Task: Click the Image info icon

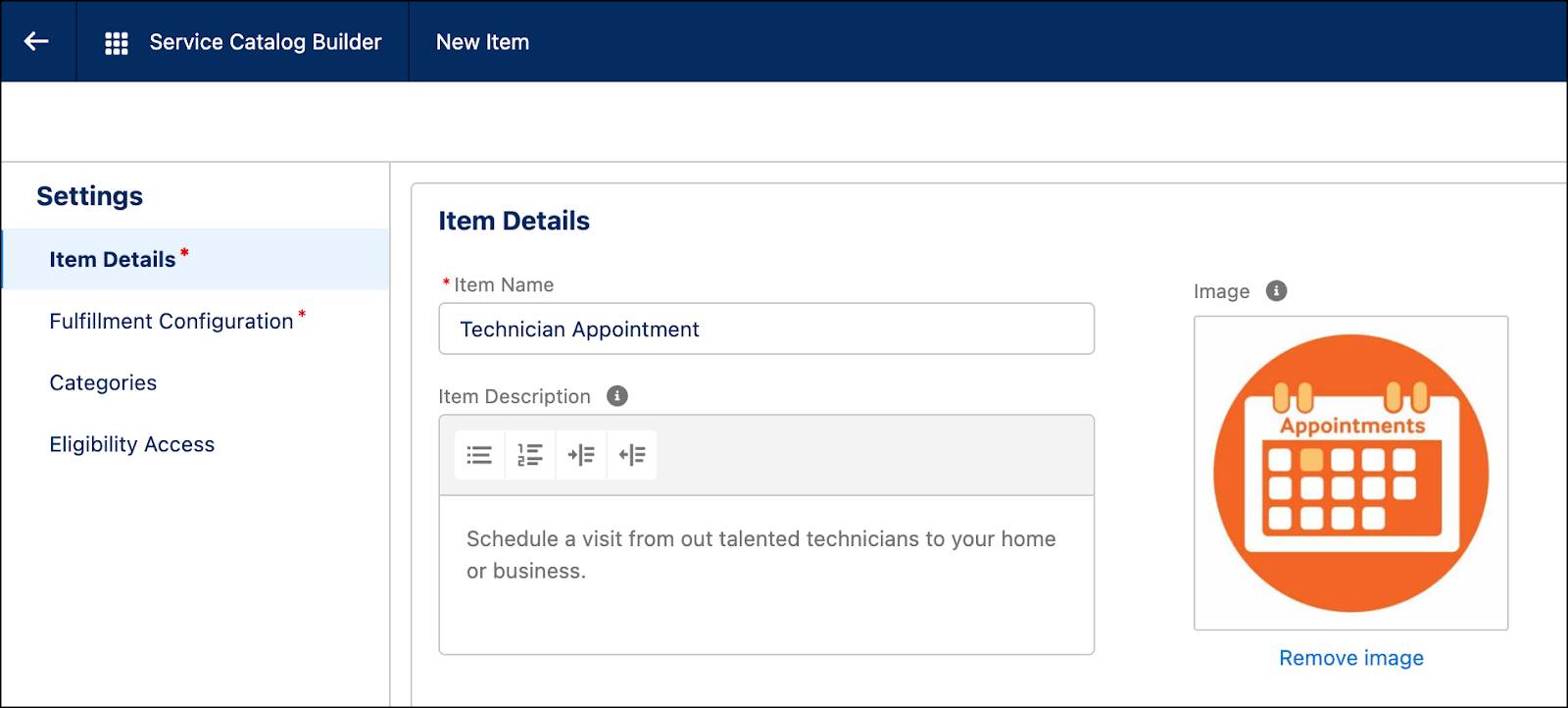Action: 1276,291
